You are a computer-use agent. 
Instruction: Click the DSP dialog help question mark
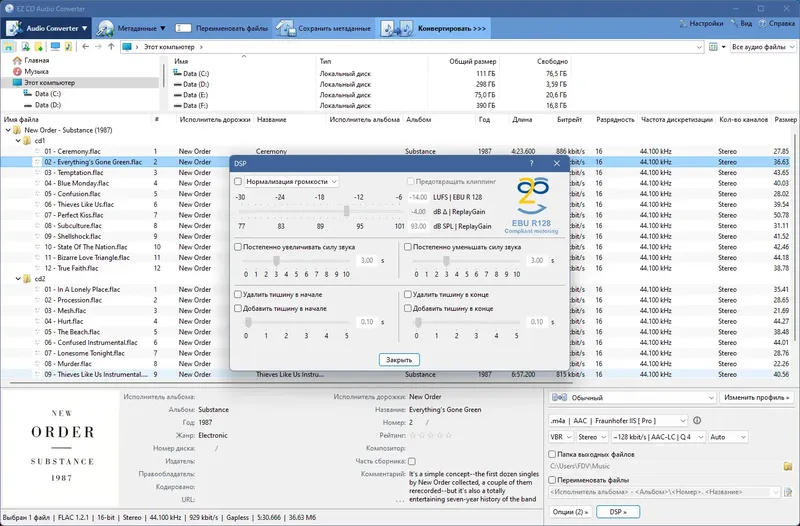pyautogui.click(x=531, y=163)
